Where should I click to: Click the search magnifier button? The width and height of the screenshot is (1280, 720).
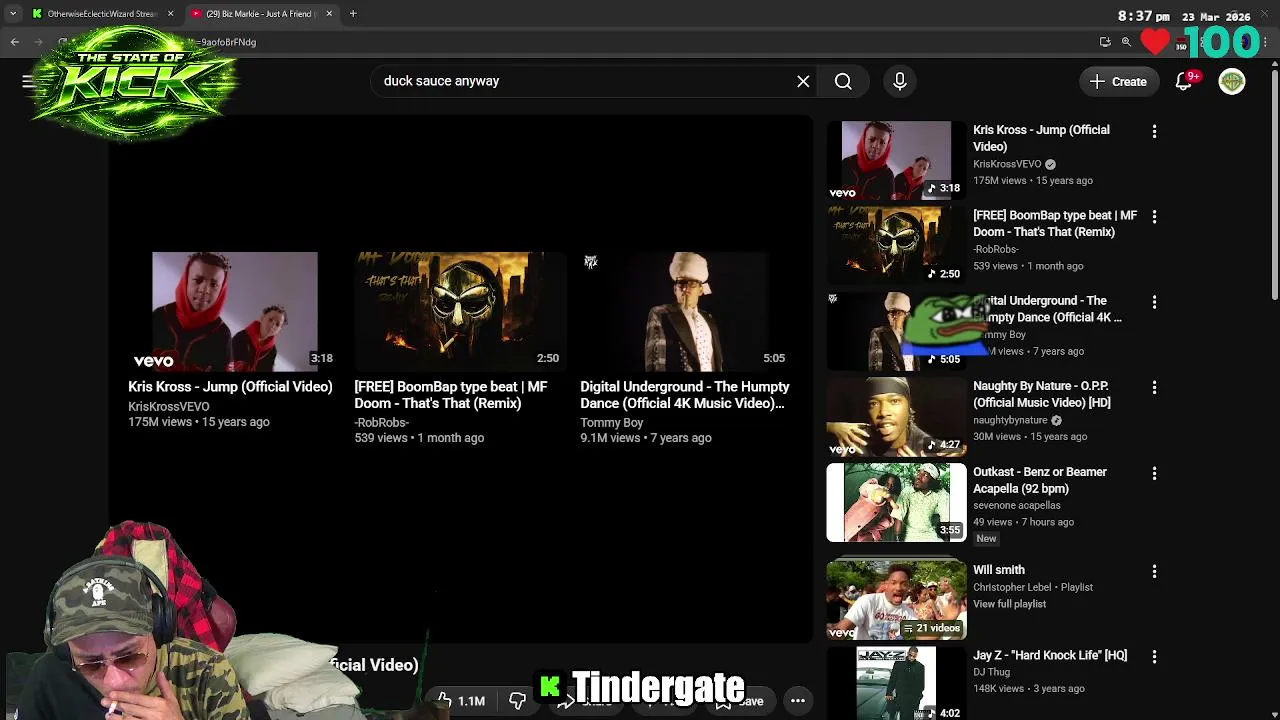point(843,81)
